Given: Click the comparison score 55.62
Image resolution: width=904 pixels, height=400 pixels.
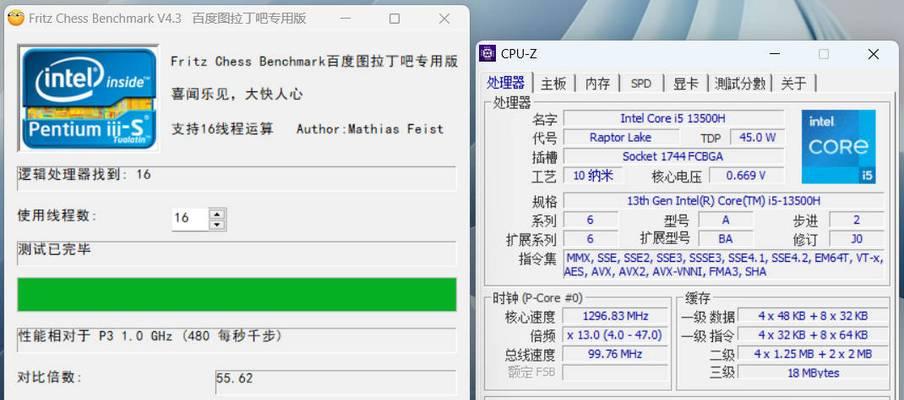Looking at the screenshot, I should (x=336, y=382).
